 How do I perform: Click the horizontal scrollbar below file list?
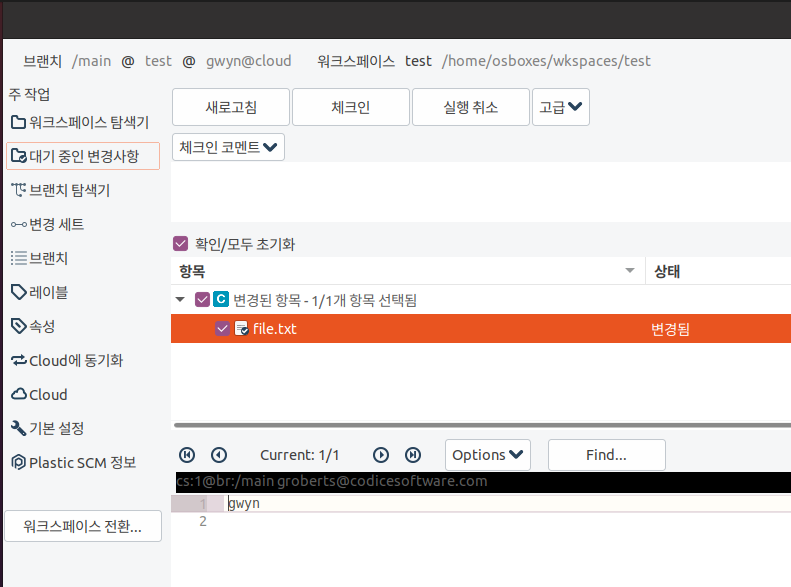(482, 425)
